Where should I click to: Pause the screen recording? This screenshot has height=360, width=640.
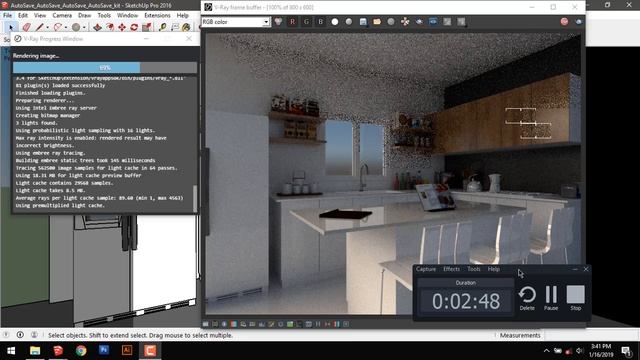click(551, 298)
